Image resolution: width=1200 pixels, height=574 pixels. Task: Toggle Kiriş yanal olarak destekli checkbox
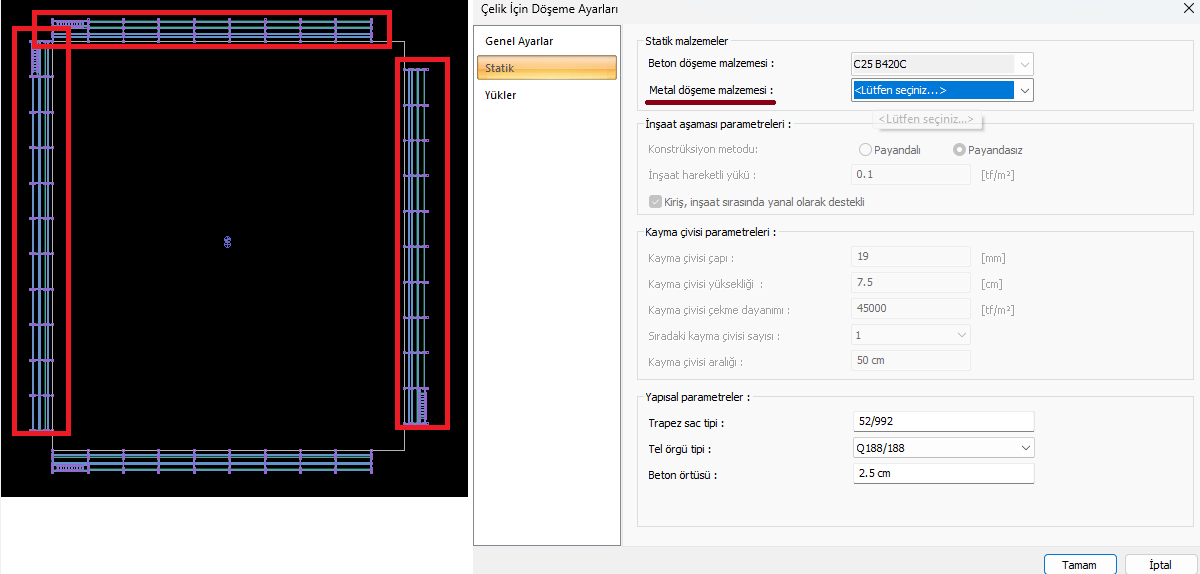656,201
